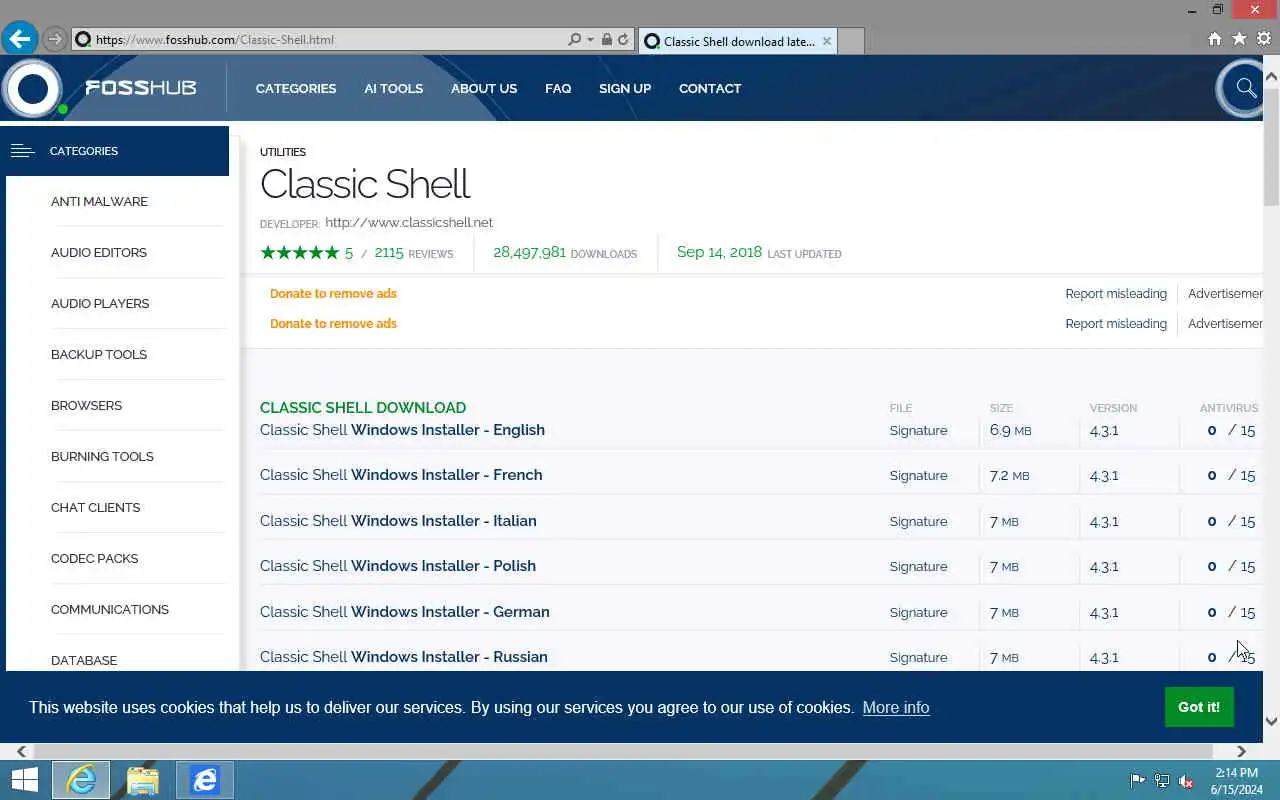This screenshot has width=1280, height=800.
Task: Open the browser Tools gear icon
Action: (x=1263, y=39)
